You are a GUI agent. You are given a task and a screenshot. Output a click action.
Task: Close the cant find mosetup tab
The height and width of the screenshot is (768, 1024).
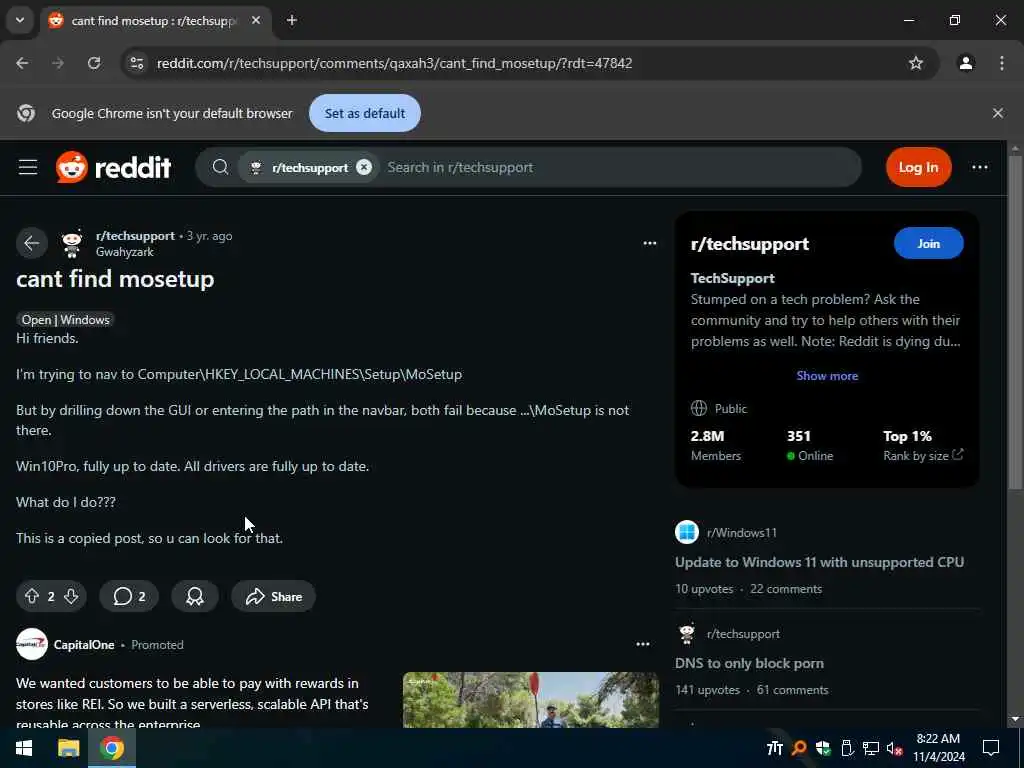(256, 21)
